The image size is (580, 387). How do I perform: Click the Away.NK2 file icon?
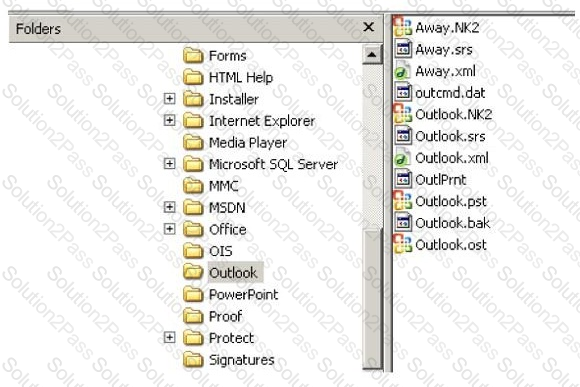(x=402, y=27)
